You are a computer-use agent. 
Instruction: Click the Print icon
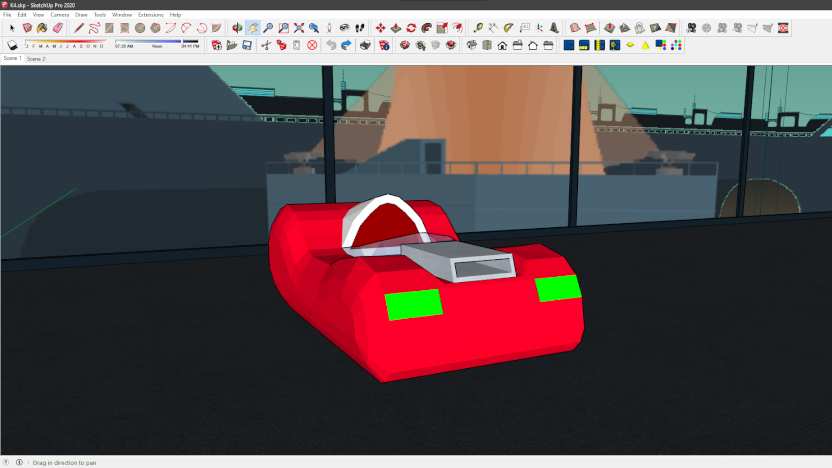(x=365, y=45)
